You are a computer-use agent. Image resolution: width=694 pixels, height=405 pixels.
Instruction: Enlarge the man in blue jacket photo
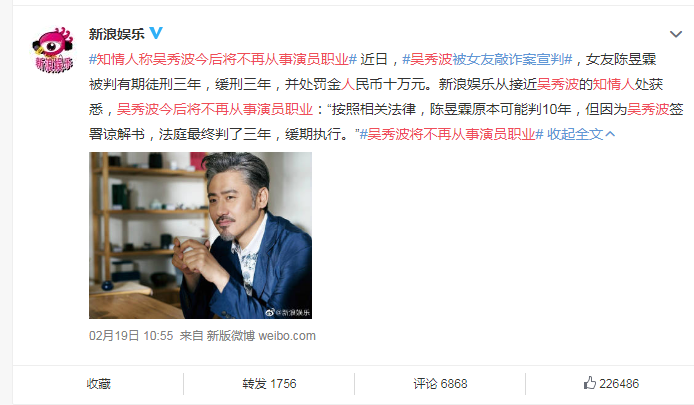pyautogui.click(x=200, y=235)
